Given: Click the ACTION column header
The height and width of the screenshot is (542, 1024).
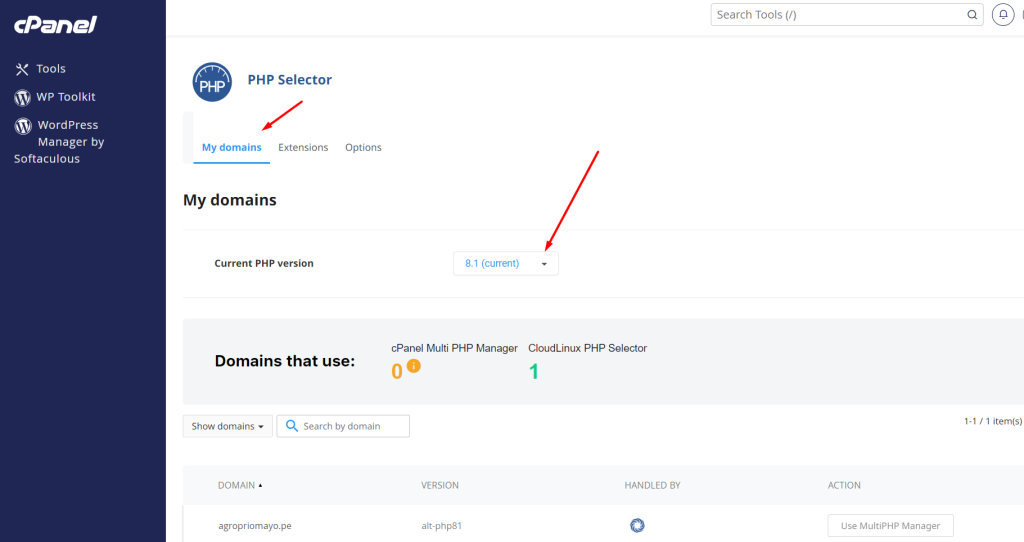Looking at the screenshot, I should tap(844, 485).
